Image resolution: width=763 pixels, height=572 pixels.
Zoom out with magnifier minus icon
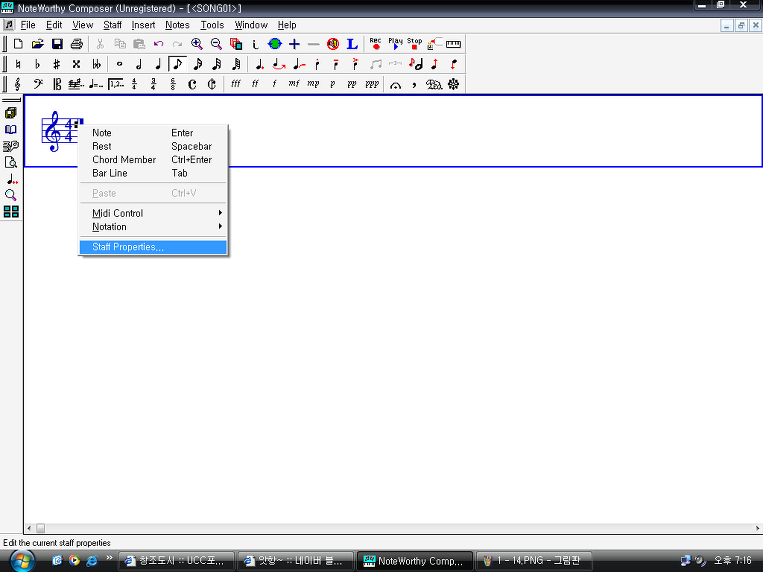216,44
